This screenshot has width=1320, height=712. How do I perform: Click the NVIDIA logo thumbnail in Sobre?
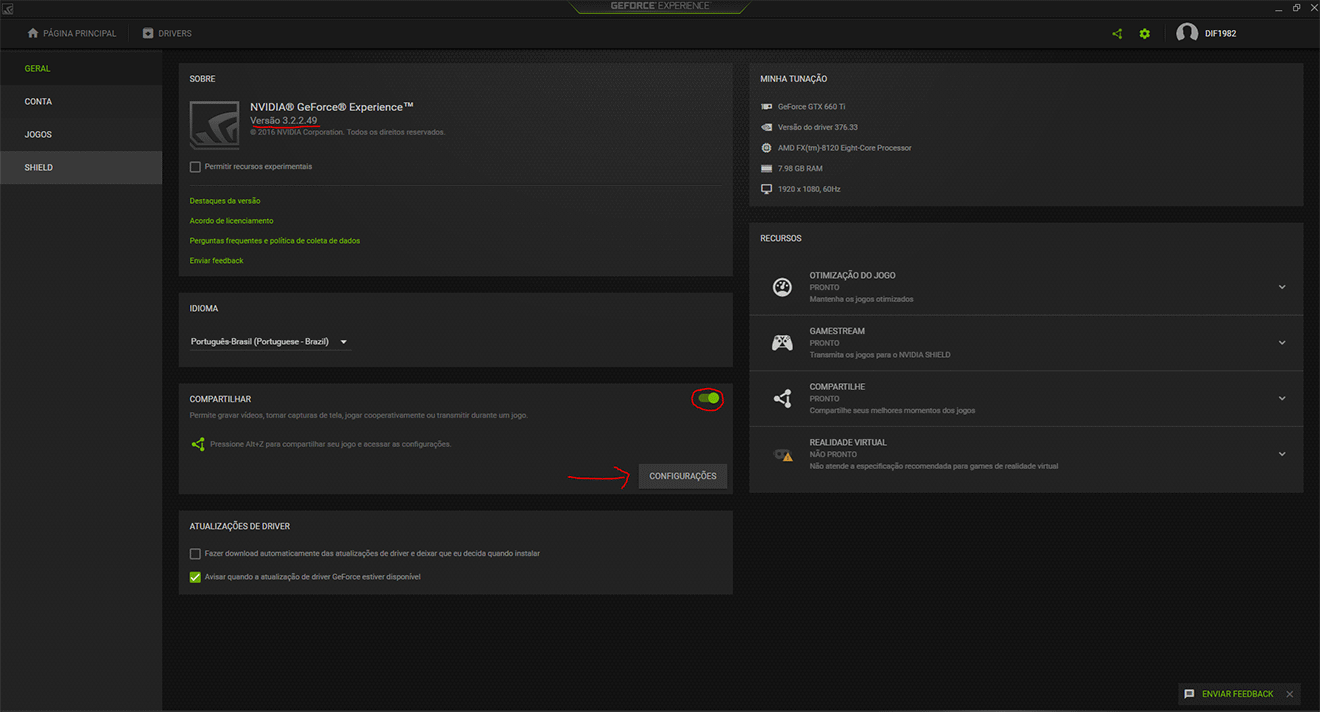click(214, 125)
